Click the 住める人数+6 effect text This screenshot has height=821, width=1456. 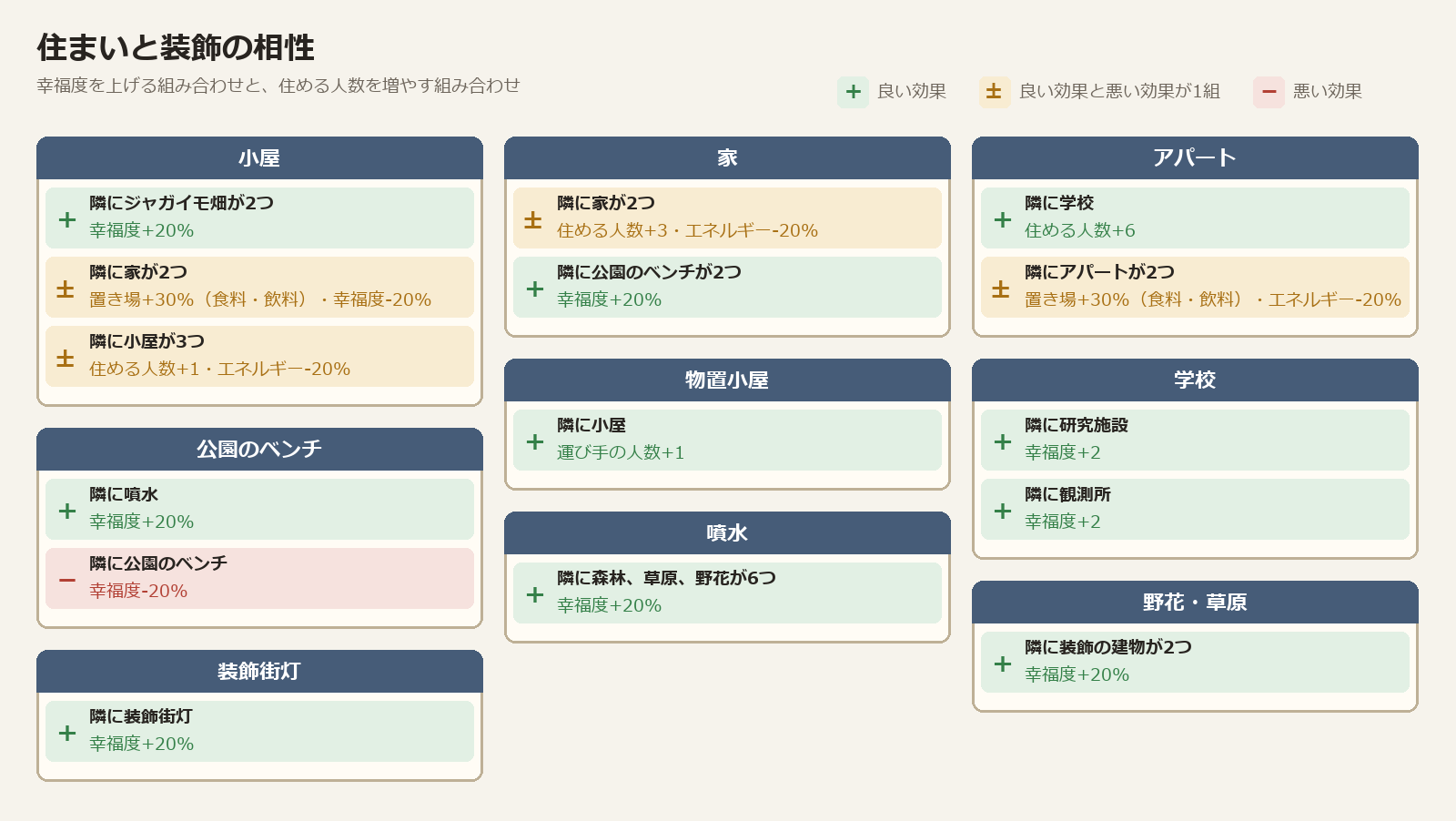[x=1080, y=230]
